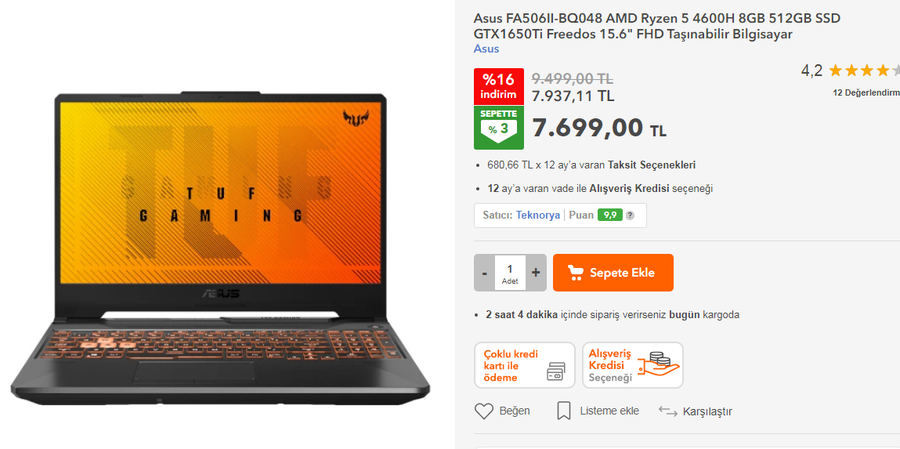Click the Asus TUF laptop product image
Image resolution: width=900 pixels, height=449 pixels.
pyautogui.click(x=220, y=247)
